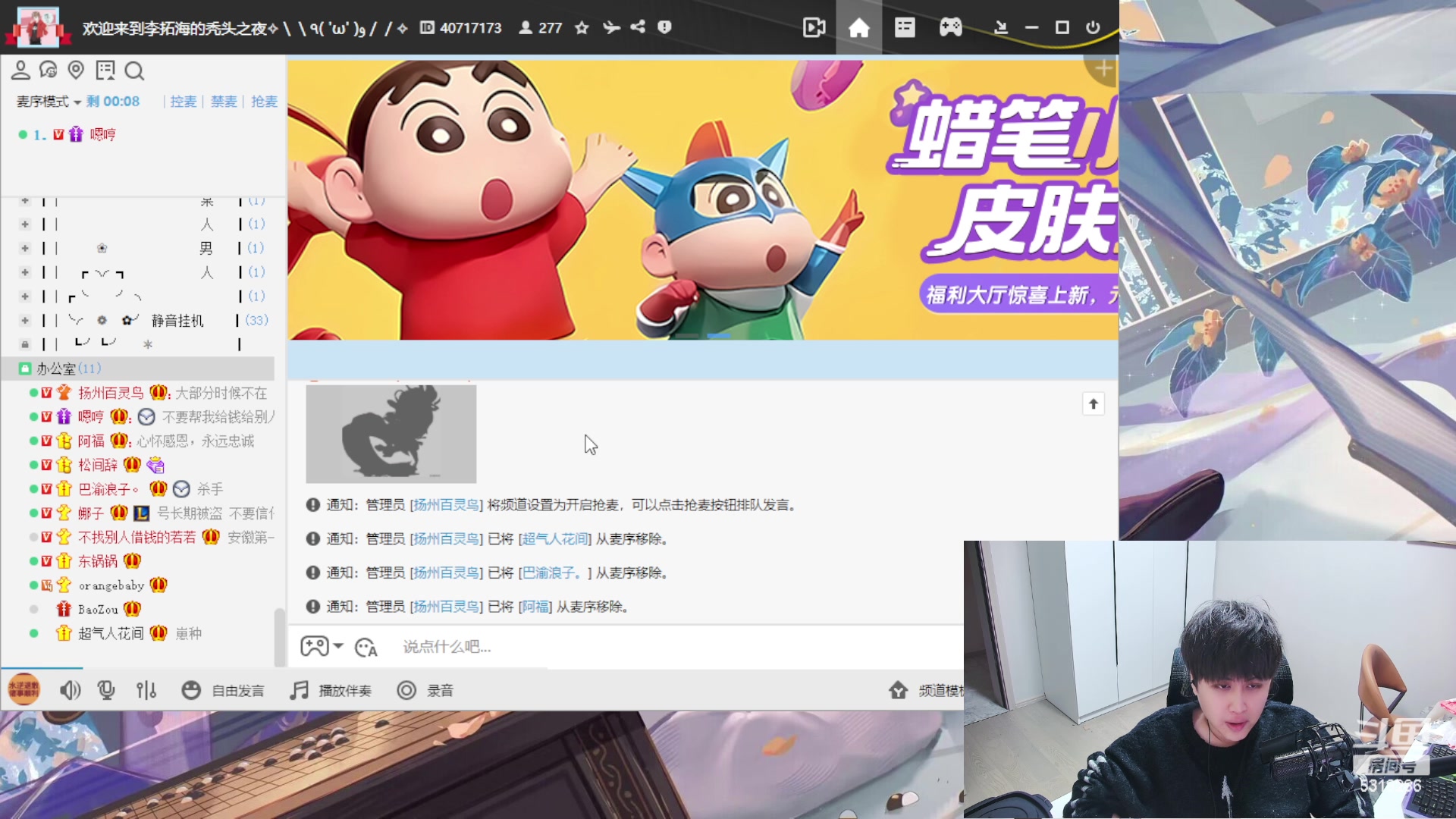This screenshot has width=1456, height=819.
Task: Click the location pin icon in sidebar
Action: [x=76, y=71]
